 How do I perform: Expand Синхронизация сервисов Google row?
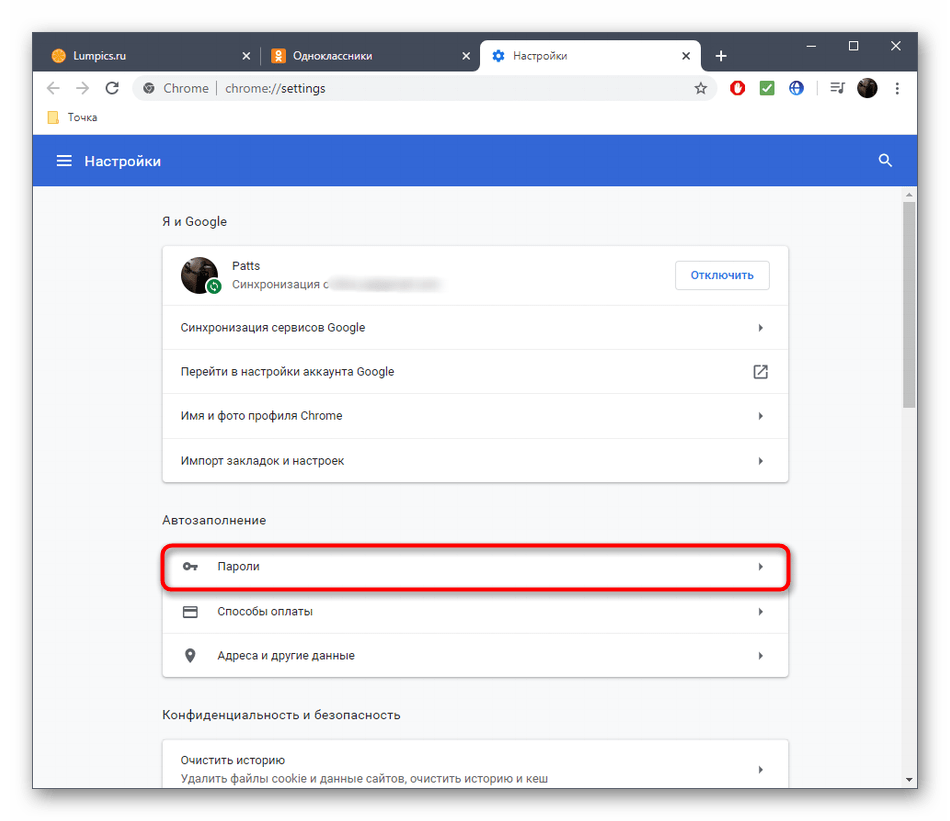475,328
